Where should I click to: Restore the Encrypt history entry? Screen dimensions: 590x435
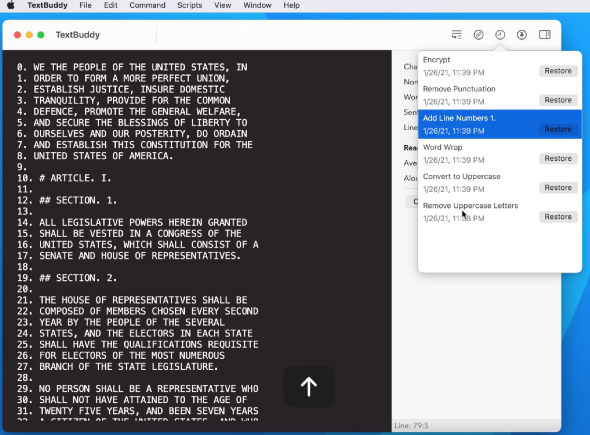(558, 71)
